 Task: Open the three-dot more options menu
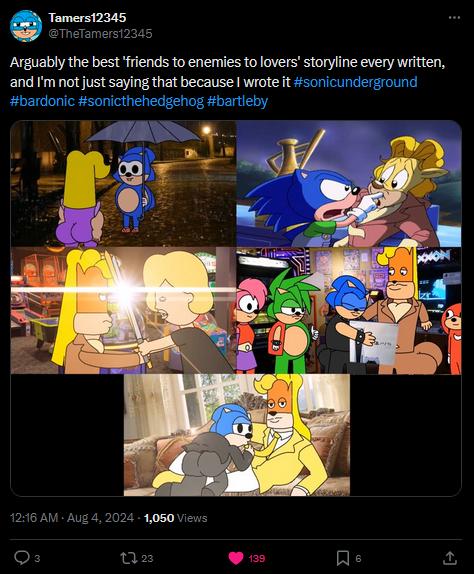coord(454,18)
